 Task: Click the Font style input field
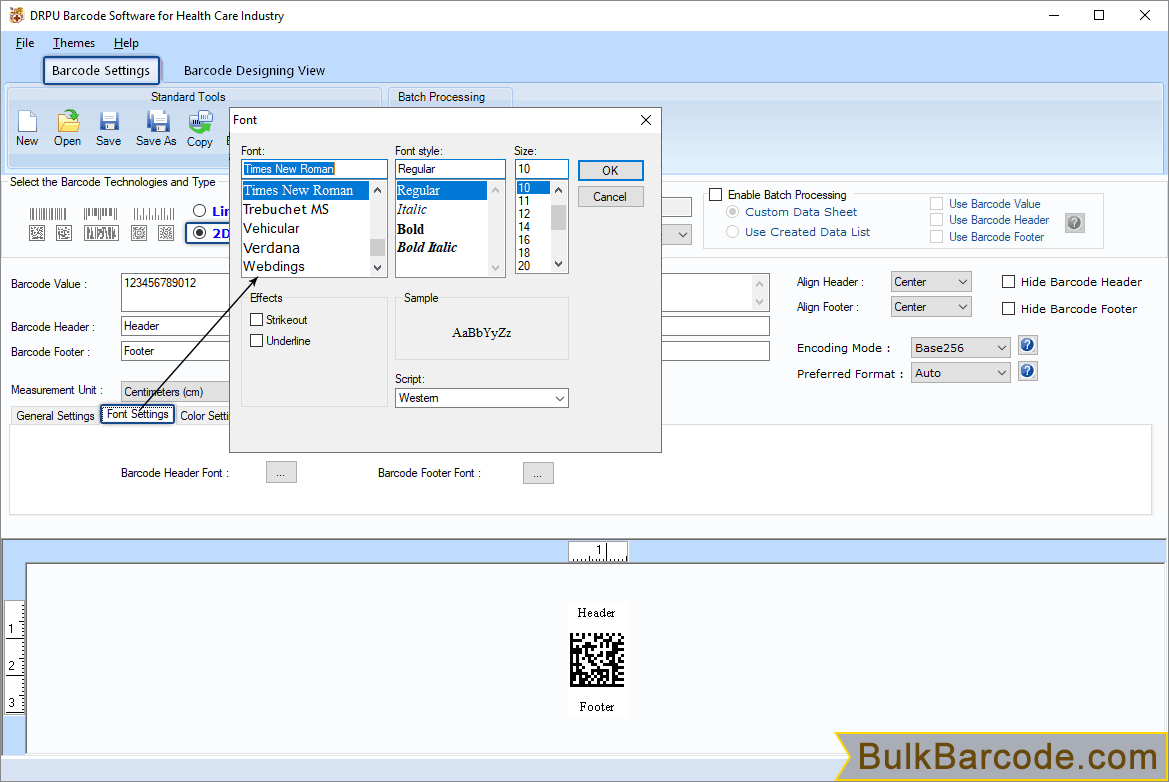(450, 169)
